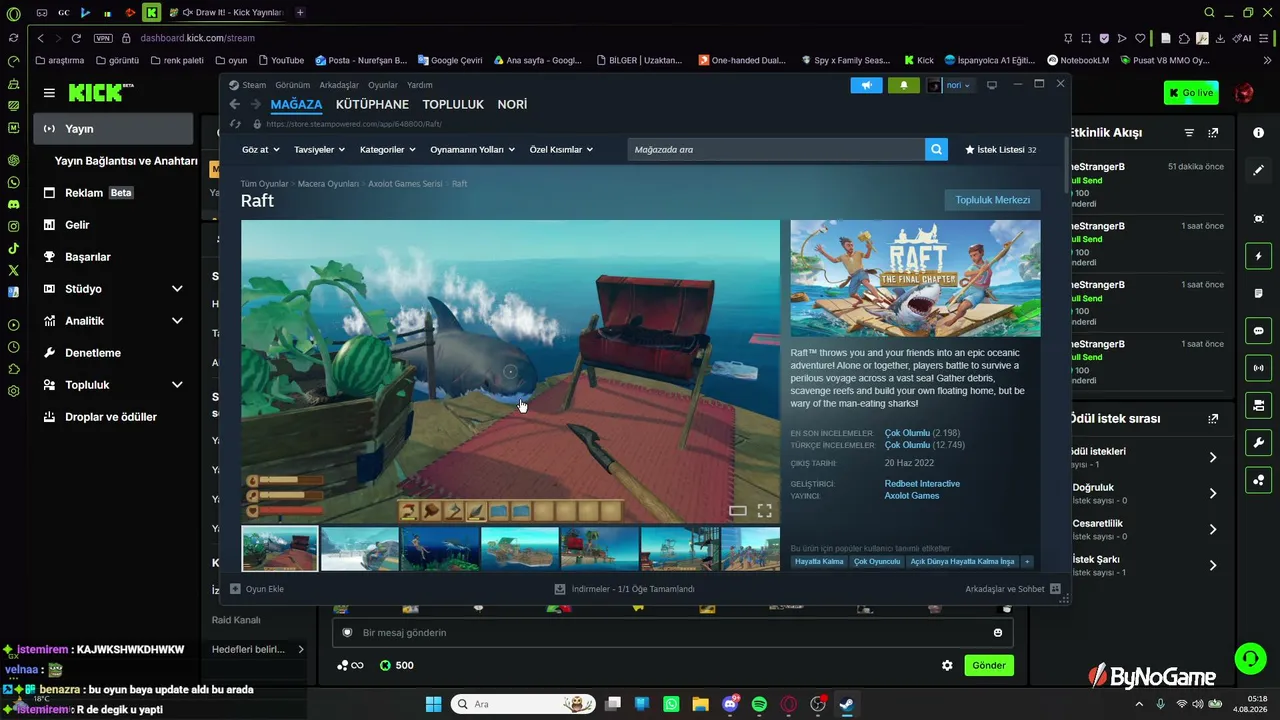Viewport: 1280px width, 720px height.
Task: Switch to the KÜTÜPHANE tab in Steam
Action: tap(372, 104)
